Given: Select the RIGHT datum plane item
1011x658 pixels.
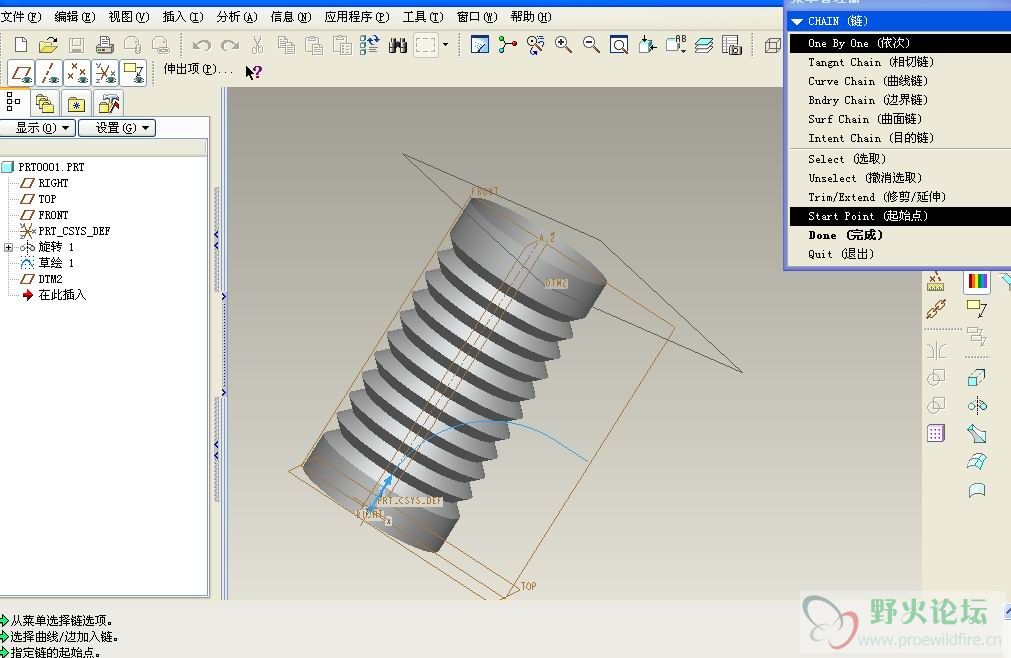Looking at the screenshot, I should tap(53, 183).
